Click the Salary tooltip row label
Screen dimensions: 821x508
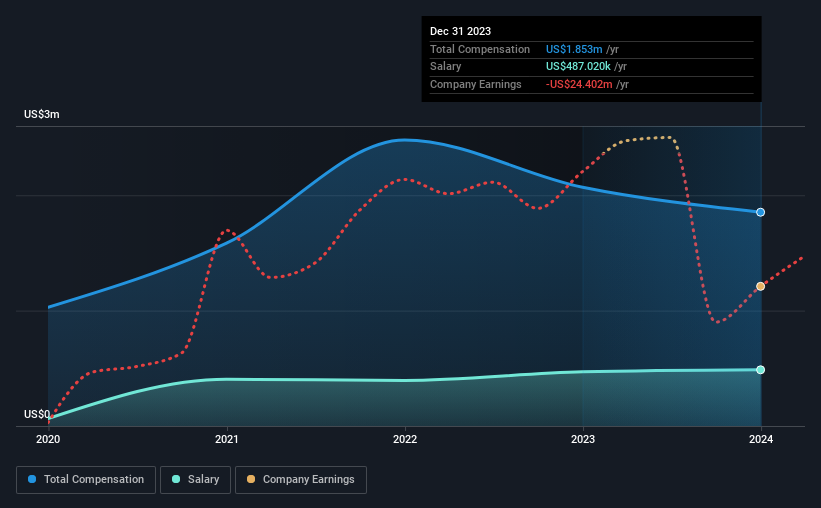click(x=446, y=67)
